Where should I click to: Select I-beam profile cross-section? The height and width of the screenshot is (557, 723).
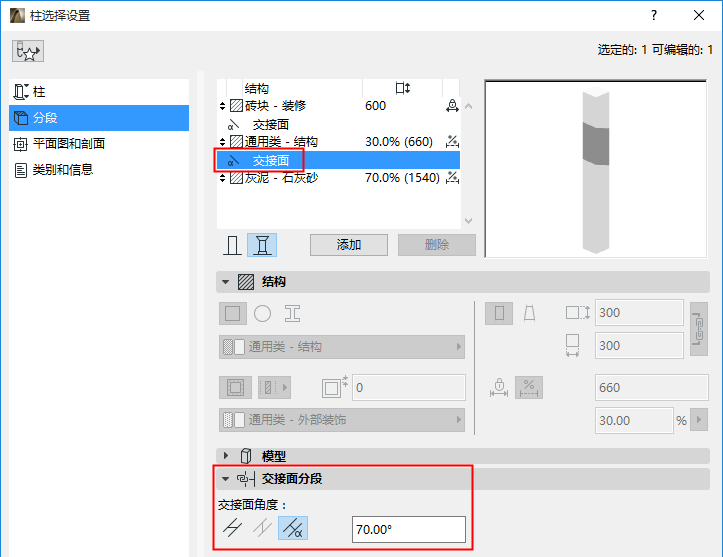coord(292,314)
